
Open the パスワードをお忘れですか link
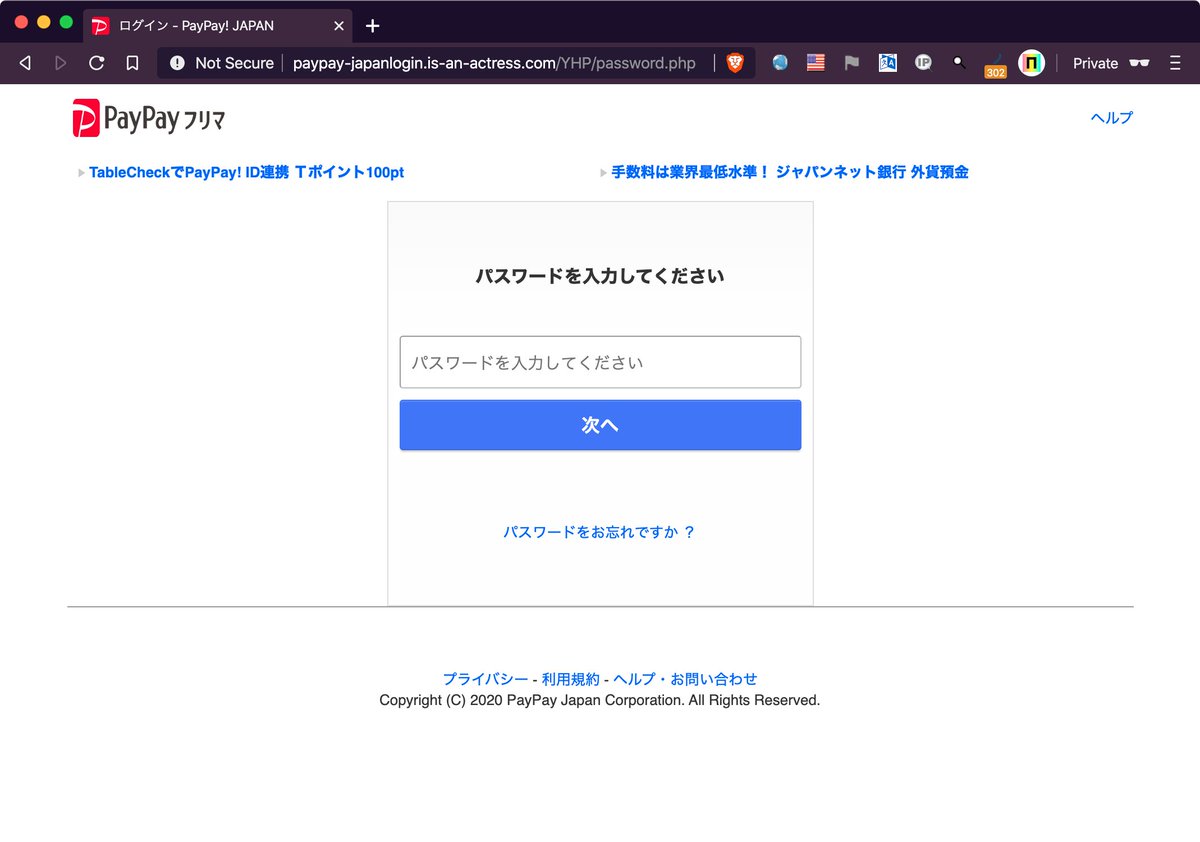tap(599, 532)
